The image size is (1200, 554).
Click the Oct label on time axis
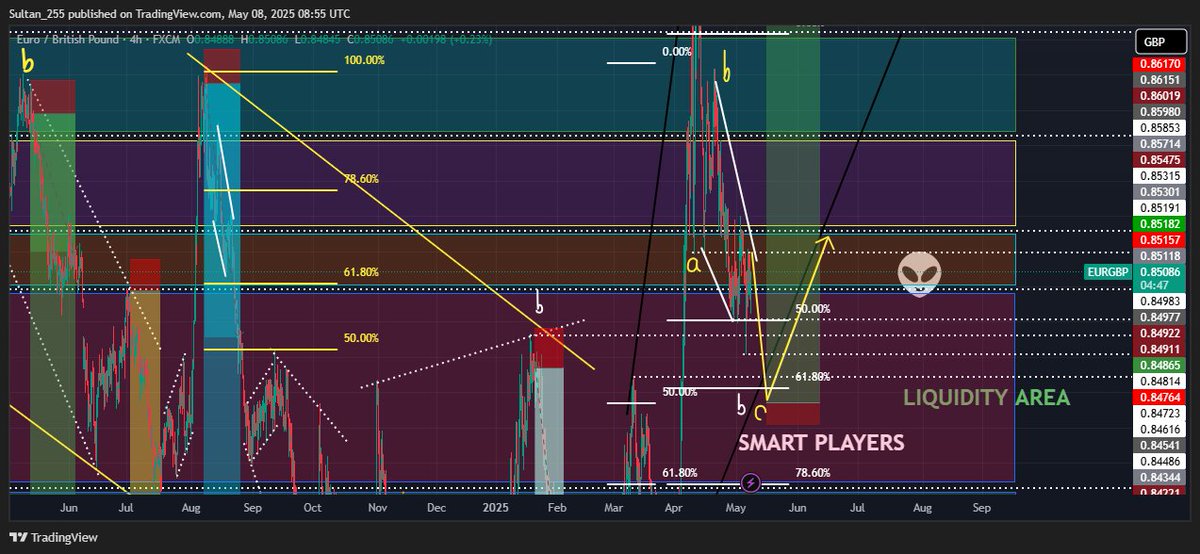point(312,508)
